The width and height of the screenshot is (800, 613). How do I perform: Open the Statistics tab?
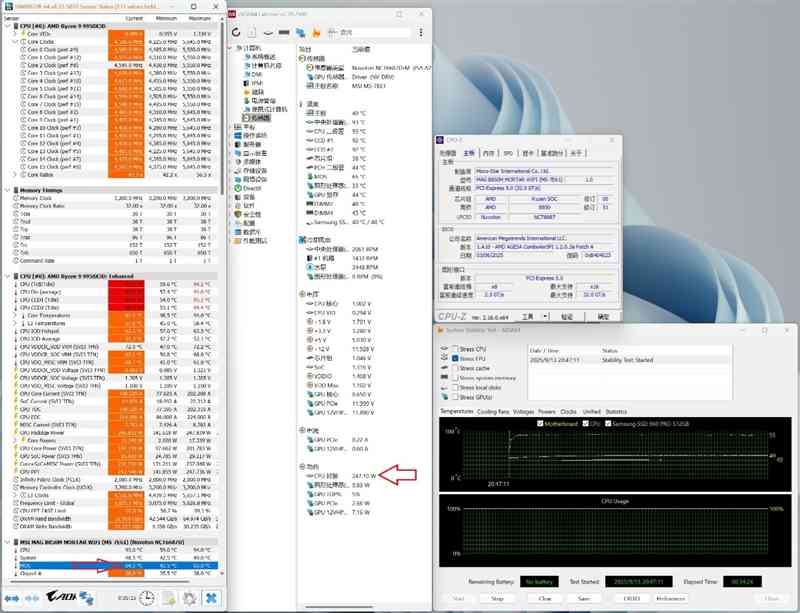pos(617,411)
